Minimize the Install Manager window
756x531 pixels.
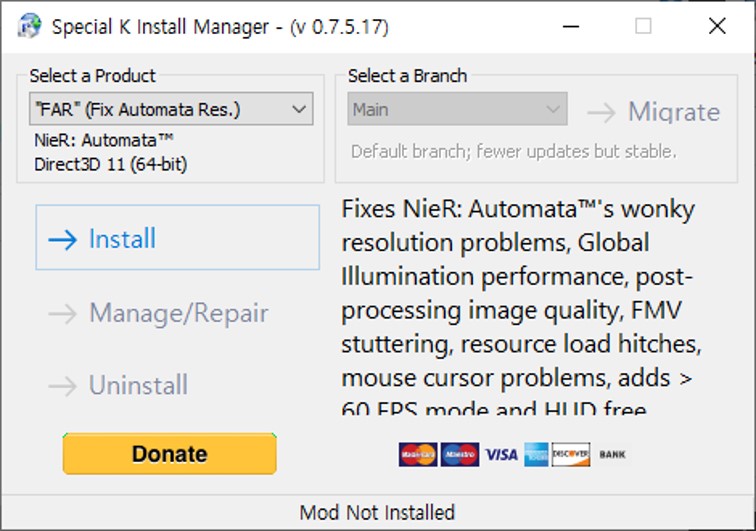tap(571, 26)
